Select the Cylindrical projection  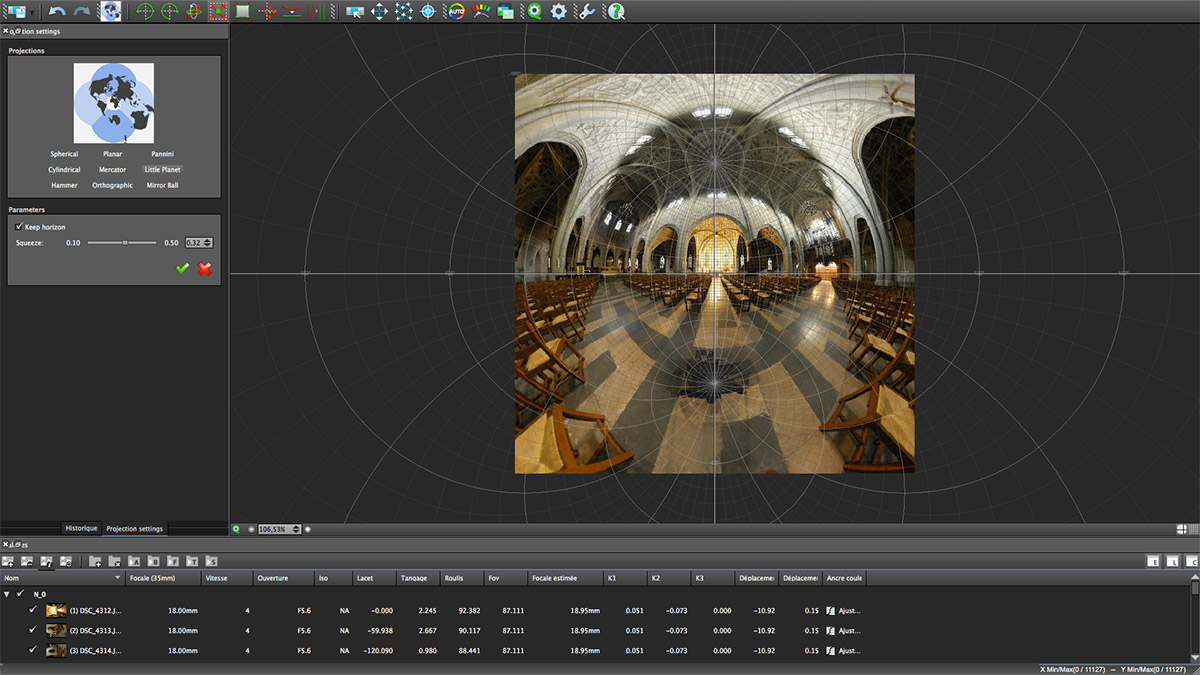pos(64,170)
